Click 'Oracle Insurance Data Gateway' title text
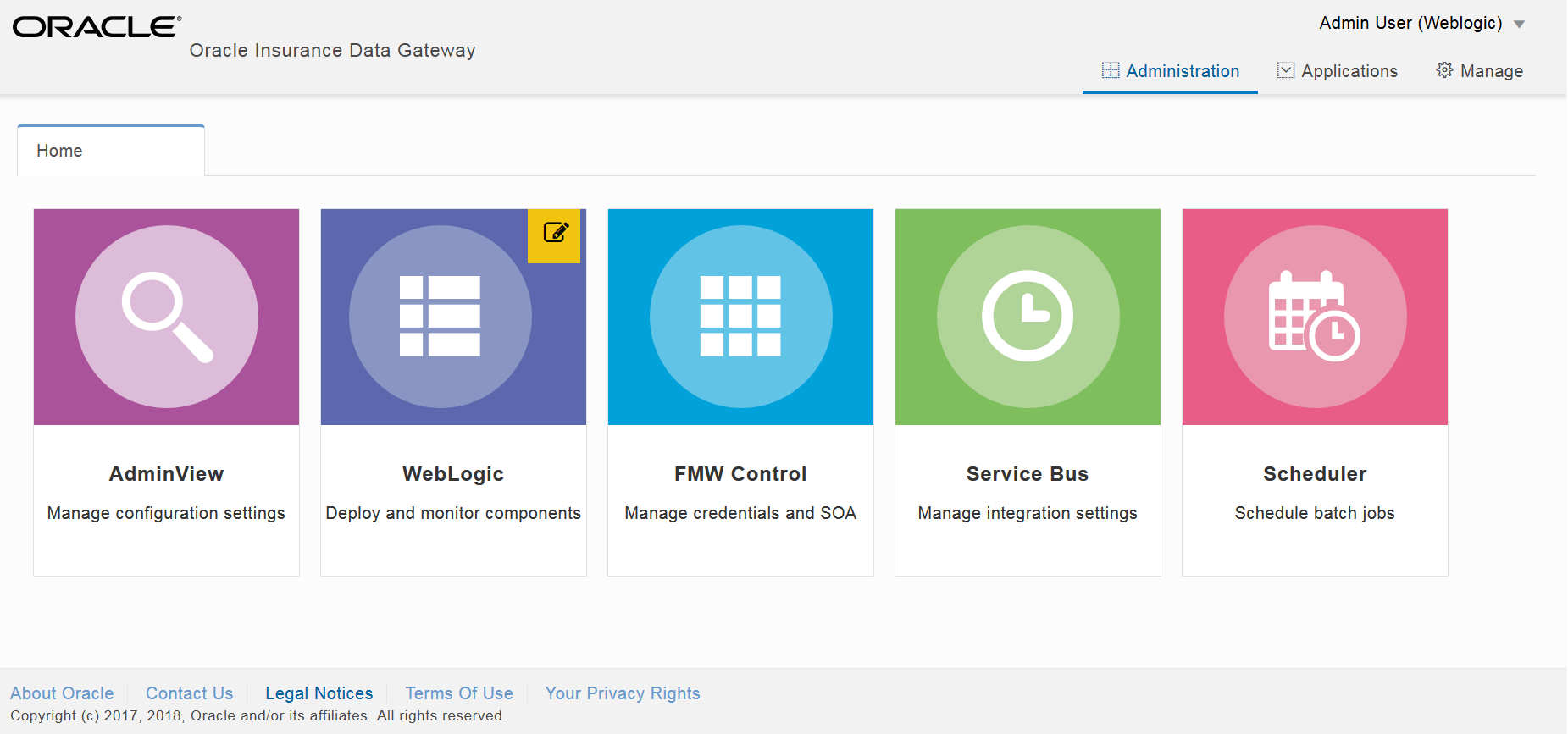The image size is (1568, 734). coord(333,50)
